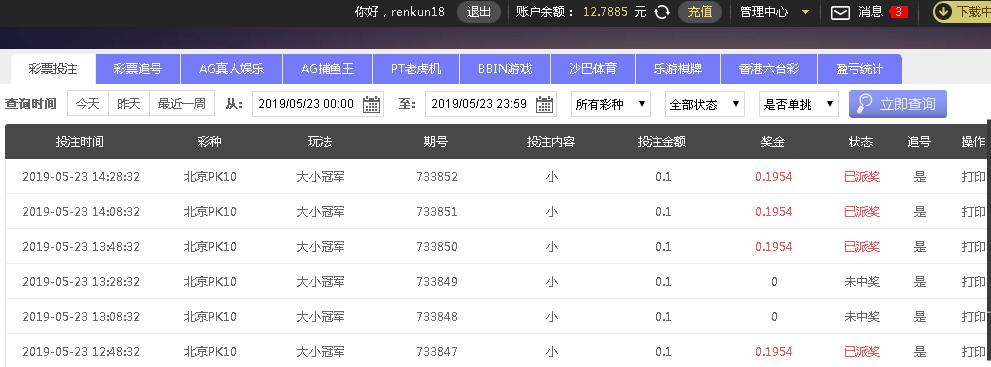Image resolution: width=991 pixels, height=367 pixels.
Task: Click the 未中奖 status in row 733848
Action: tap(862, 316)
